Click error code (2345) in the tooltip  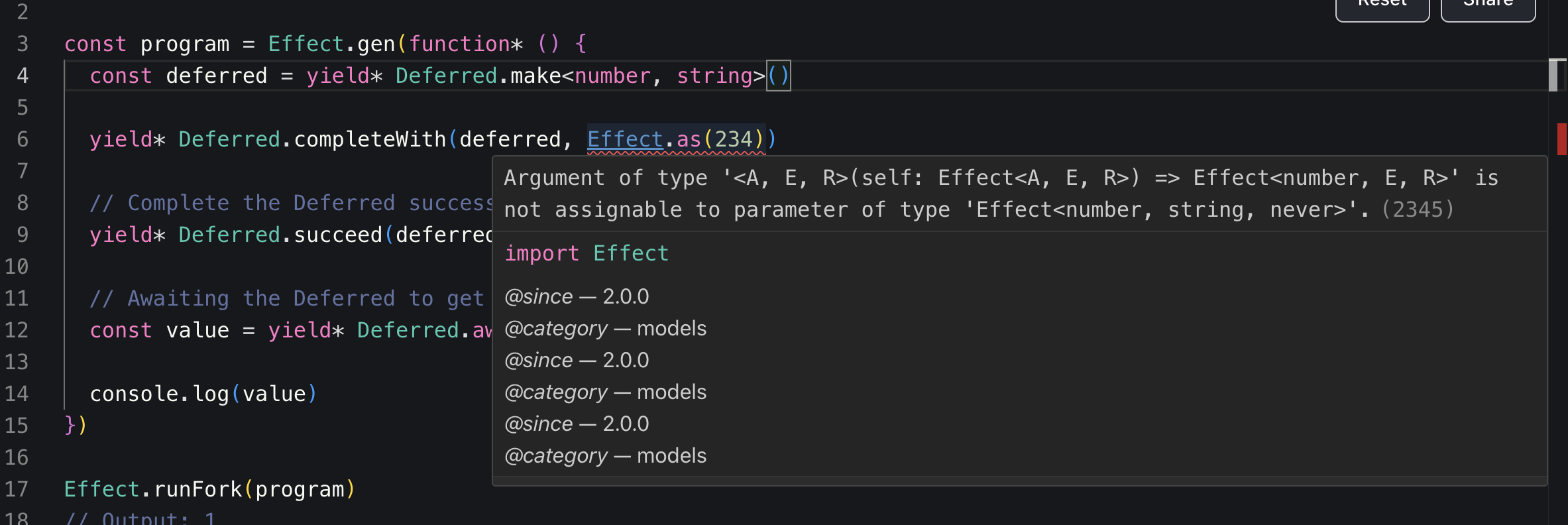coord(1418,209)
